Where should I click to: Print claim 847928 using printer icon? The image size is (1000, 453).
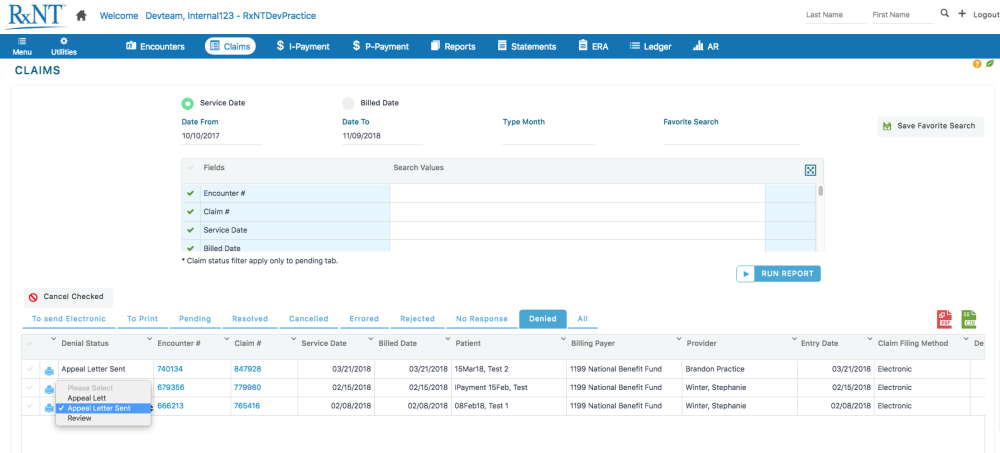[49, 371]
